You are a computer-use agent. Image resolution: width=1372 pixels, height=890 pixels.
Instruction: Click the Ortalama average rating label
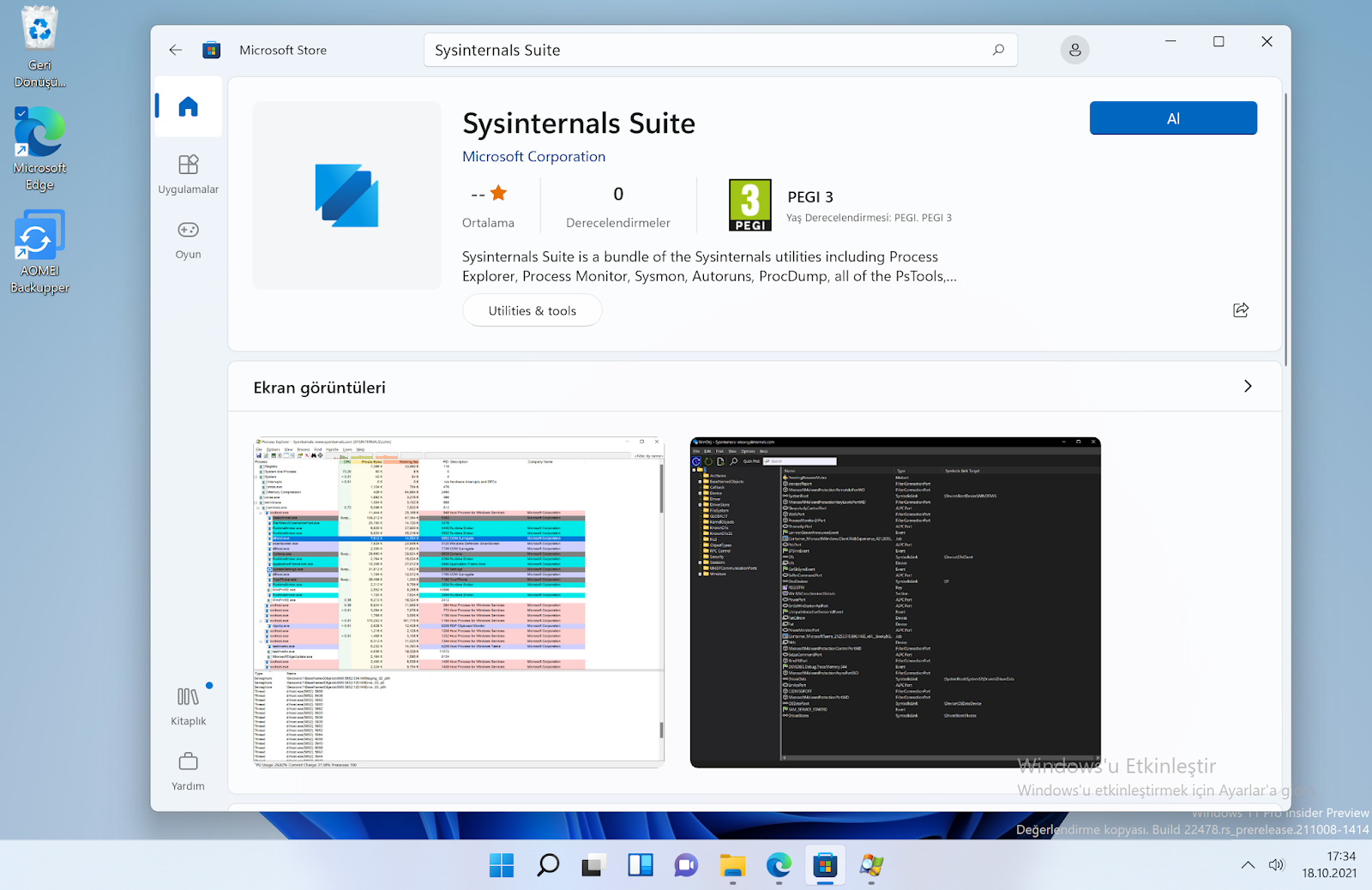click(x=488, y=223)
